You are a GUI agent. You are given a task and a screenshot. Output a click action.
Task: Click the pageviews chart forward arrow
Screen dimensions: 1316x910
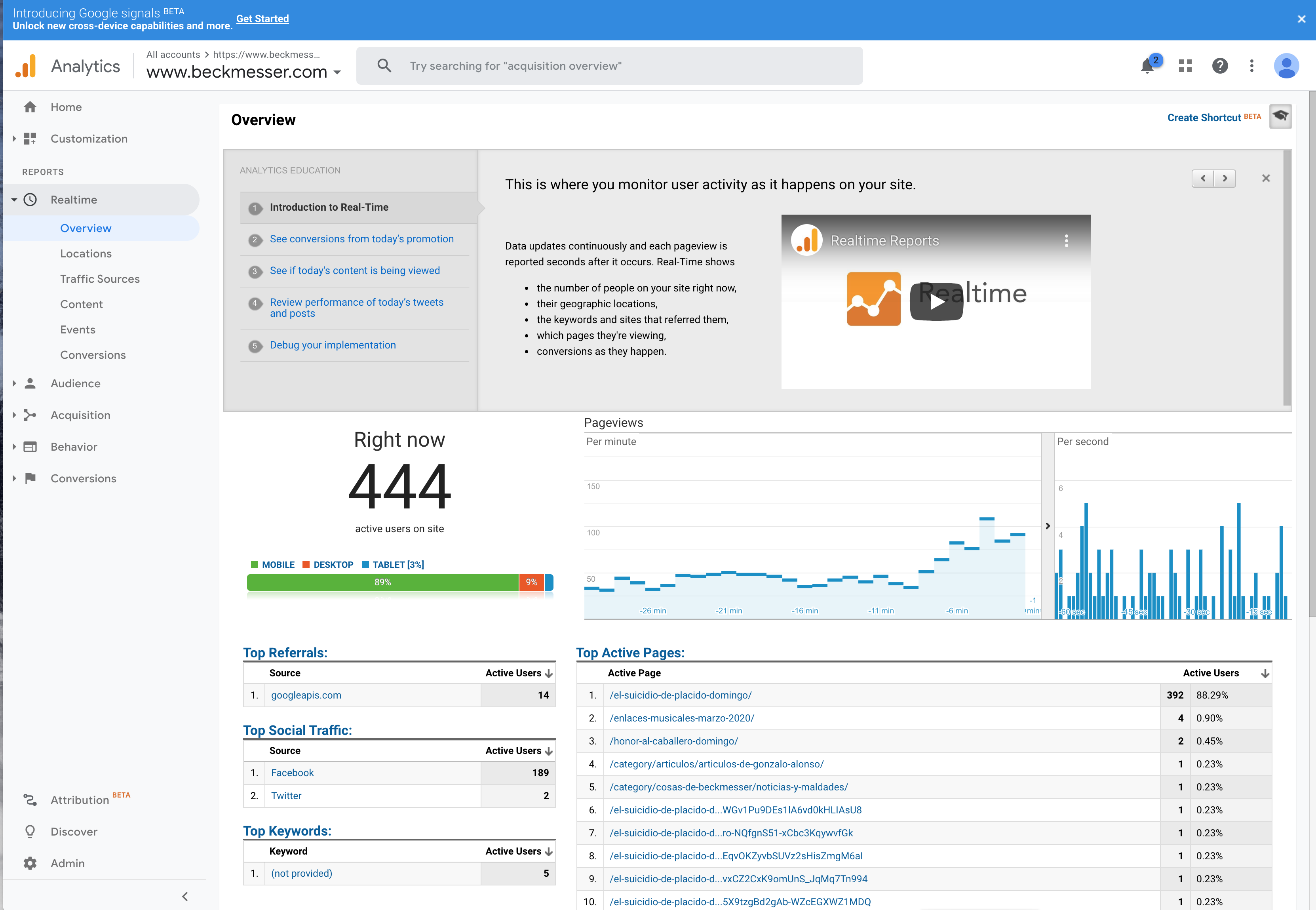click(1048, 524)
